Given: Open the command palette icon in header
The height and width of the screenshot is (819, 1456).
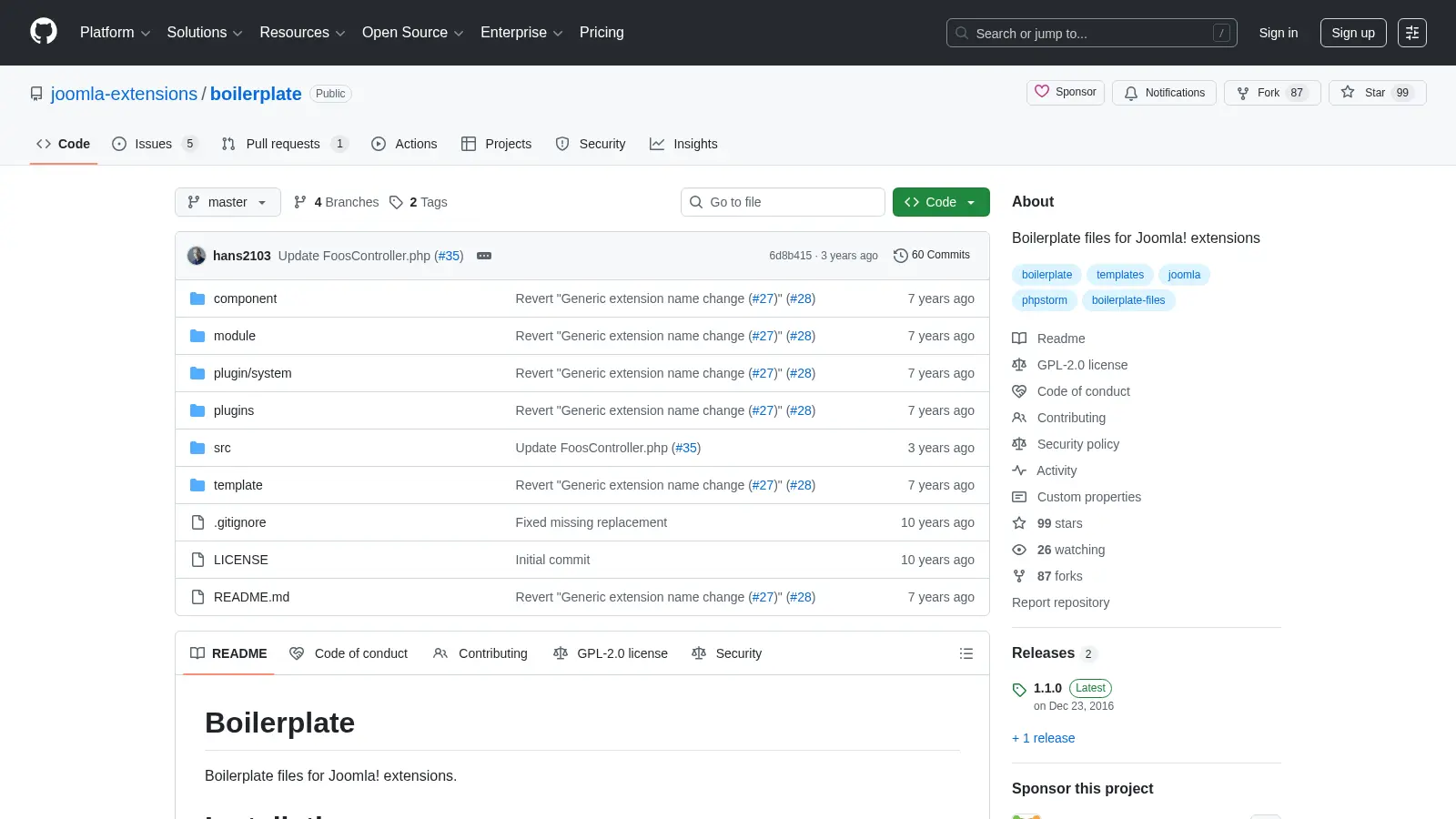Looking at the screenshot, I should tap(1412, 33).
